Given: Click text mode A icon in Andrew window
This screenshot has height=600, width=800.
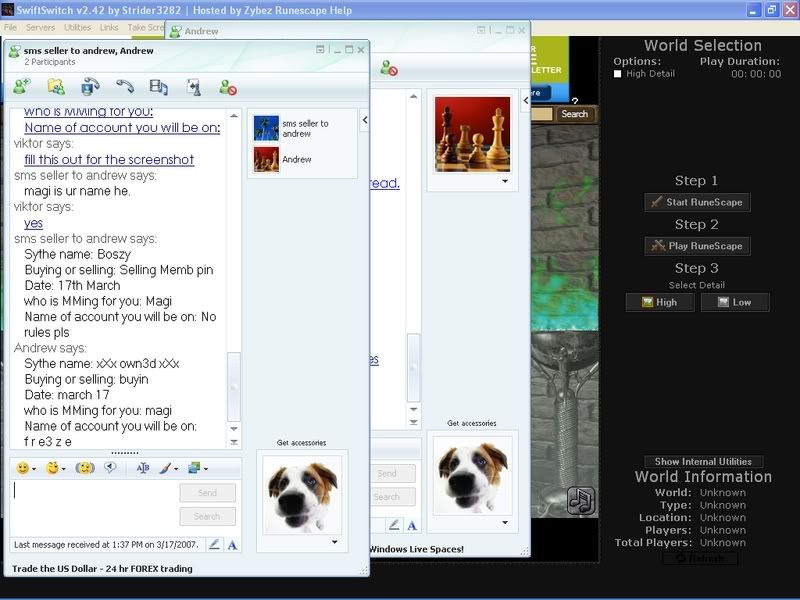Looking at the screenshot, I should 412,525.
